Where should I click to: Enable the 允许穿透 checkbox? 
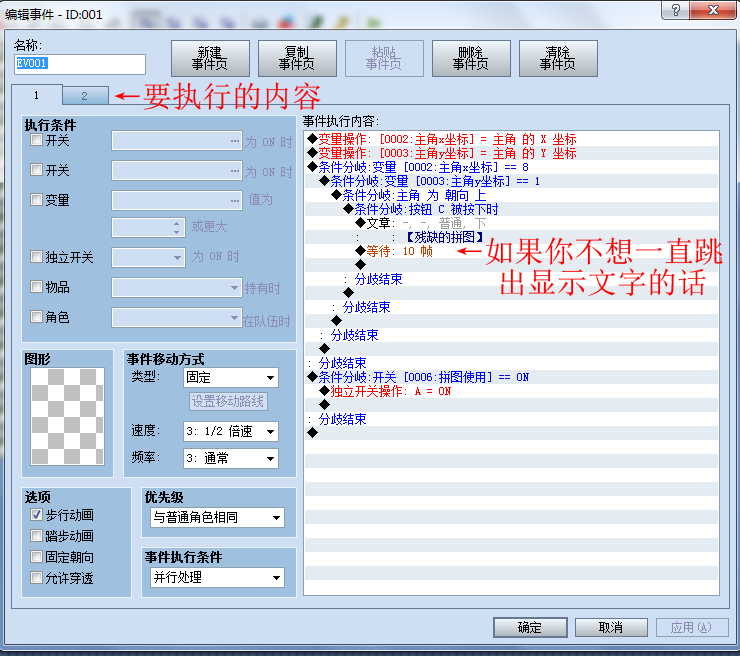tap(36, 577)
